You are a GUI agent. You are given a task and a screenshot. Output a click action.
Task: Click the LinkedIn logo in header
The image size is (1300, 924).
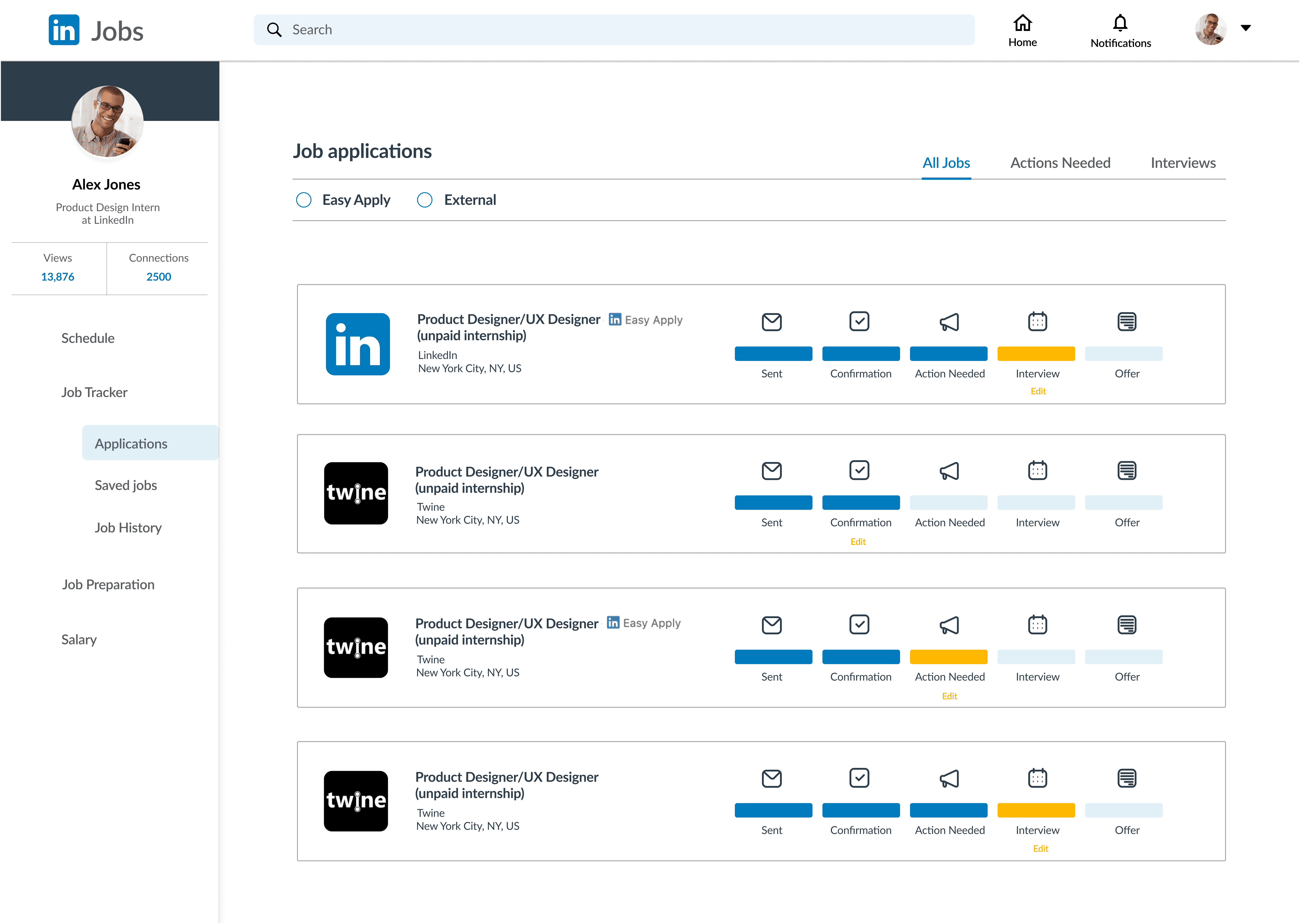(64, 30)
